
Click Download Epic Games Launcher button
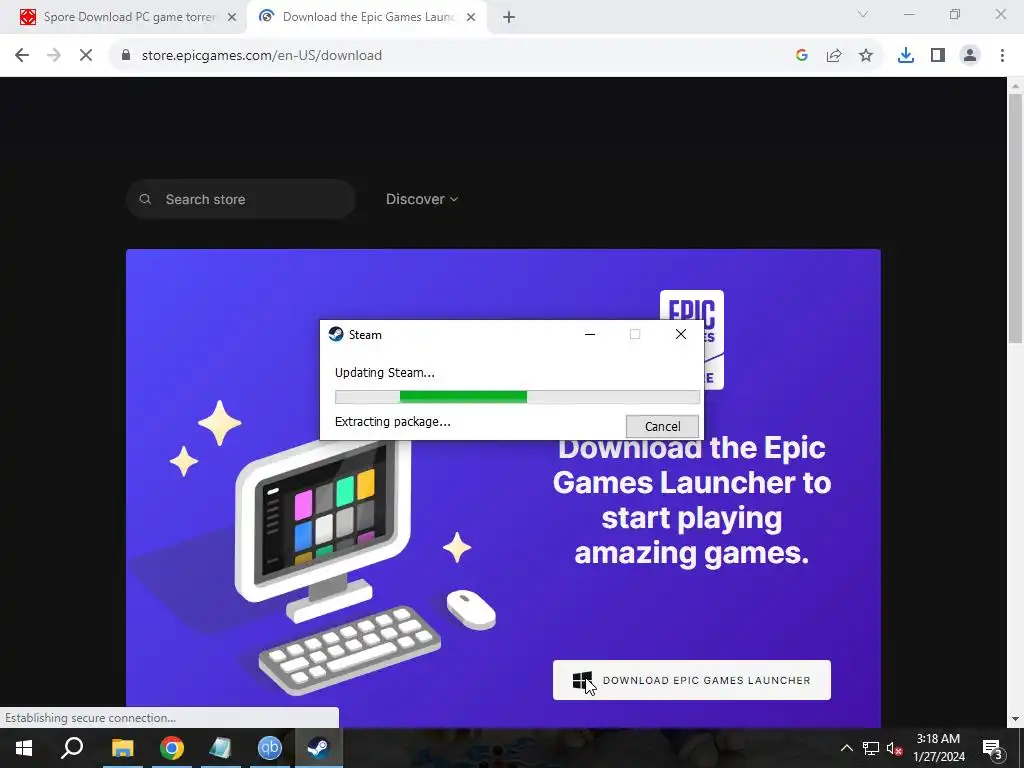tap(692, 680)
